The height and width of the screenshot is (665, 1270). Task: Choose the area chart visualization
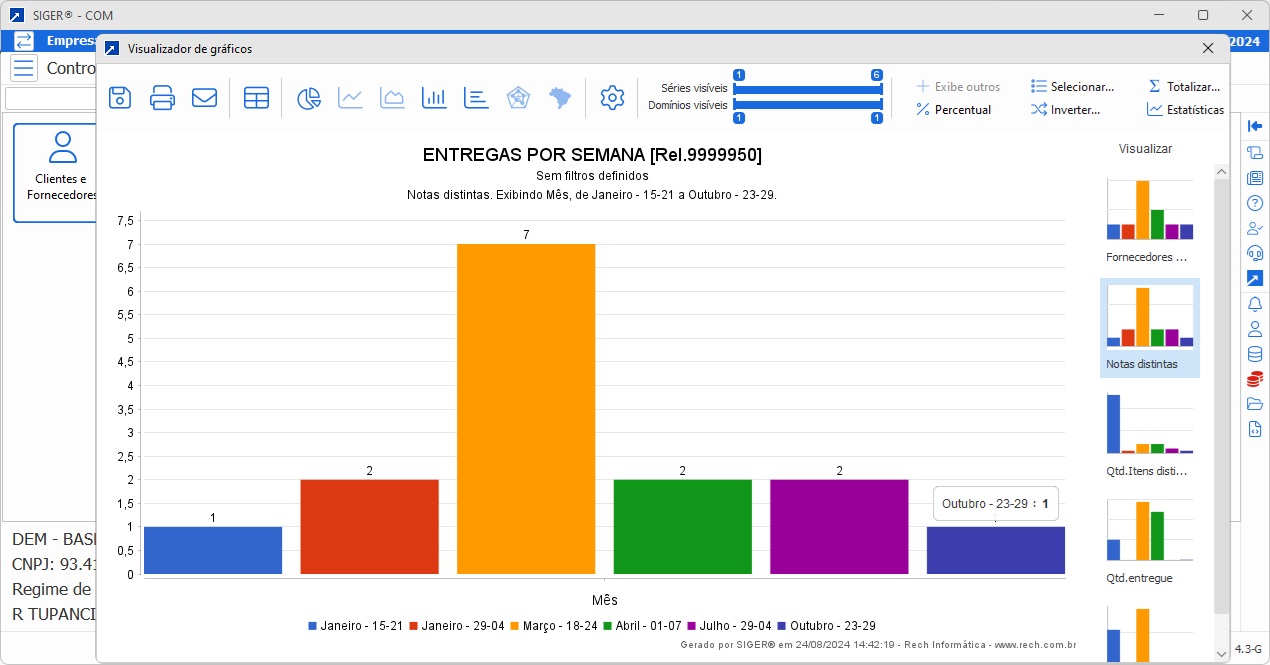tap(392, 97)
